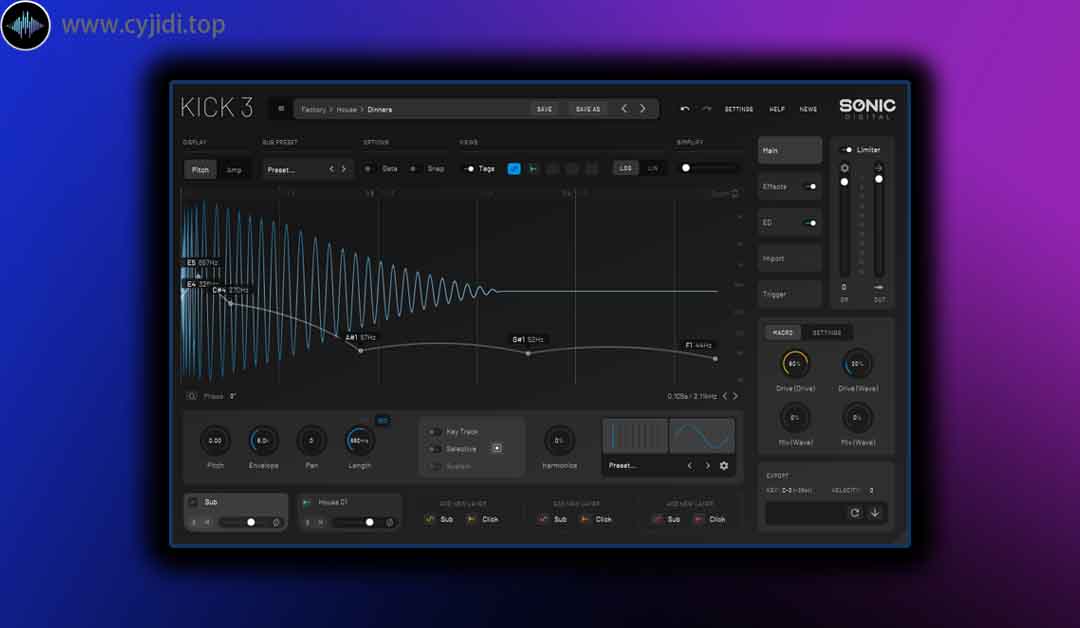Mute the House 01 layer
Viewport: 1080px width, 628px height.
320,523
